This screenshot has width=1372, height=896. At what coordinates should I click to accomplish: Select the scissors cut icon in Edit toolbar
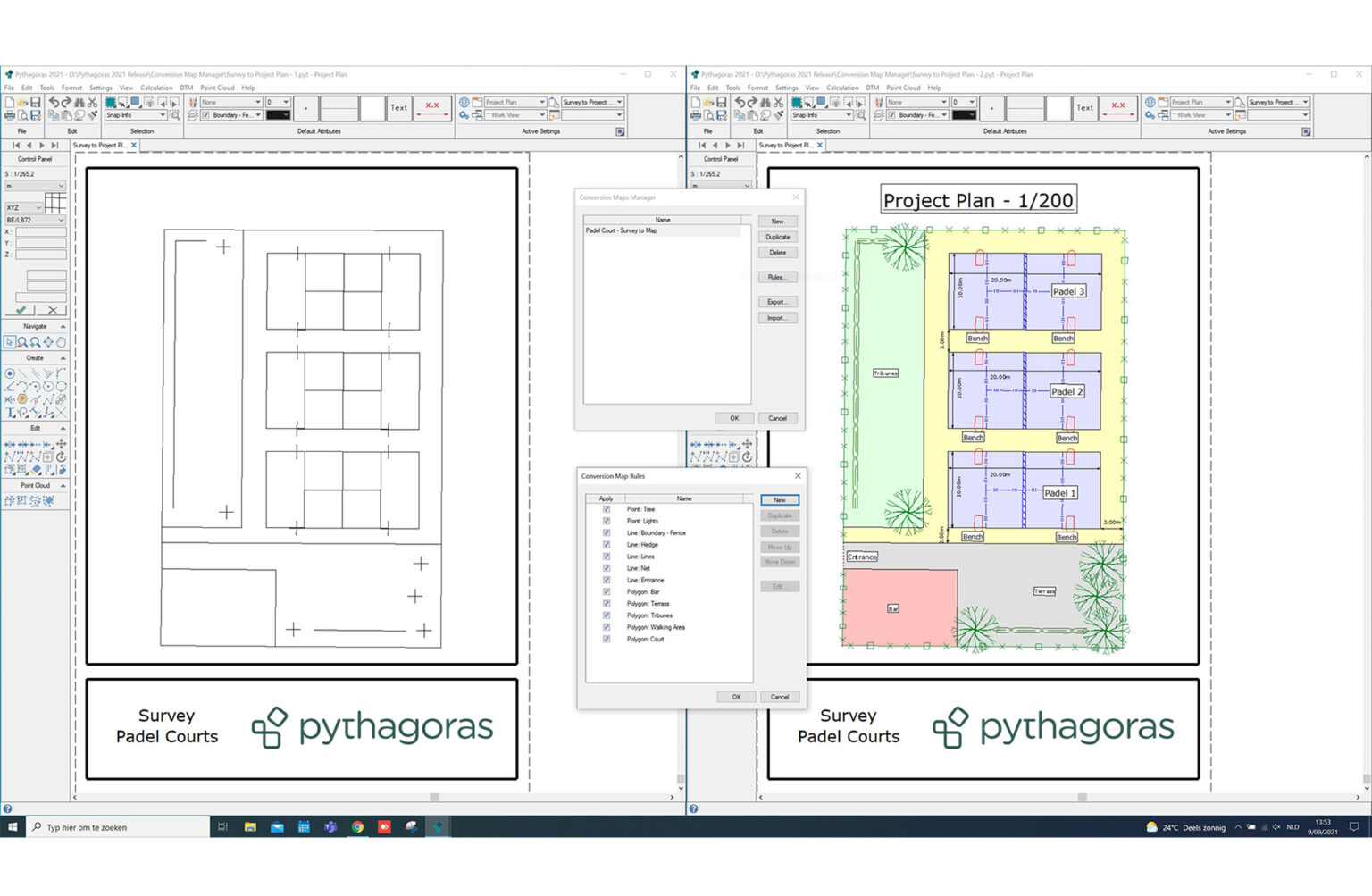(x=91, y=102)
